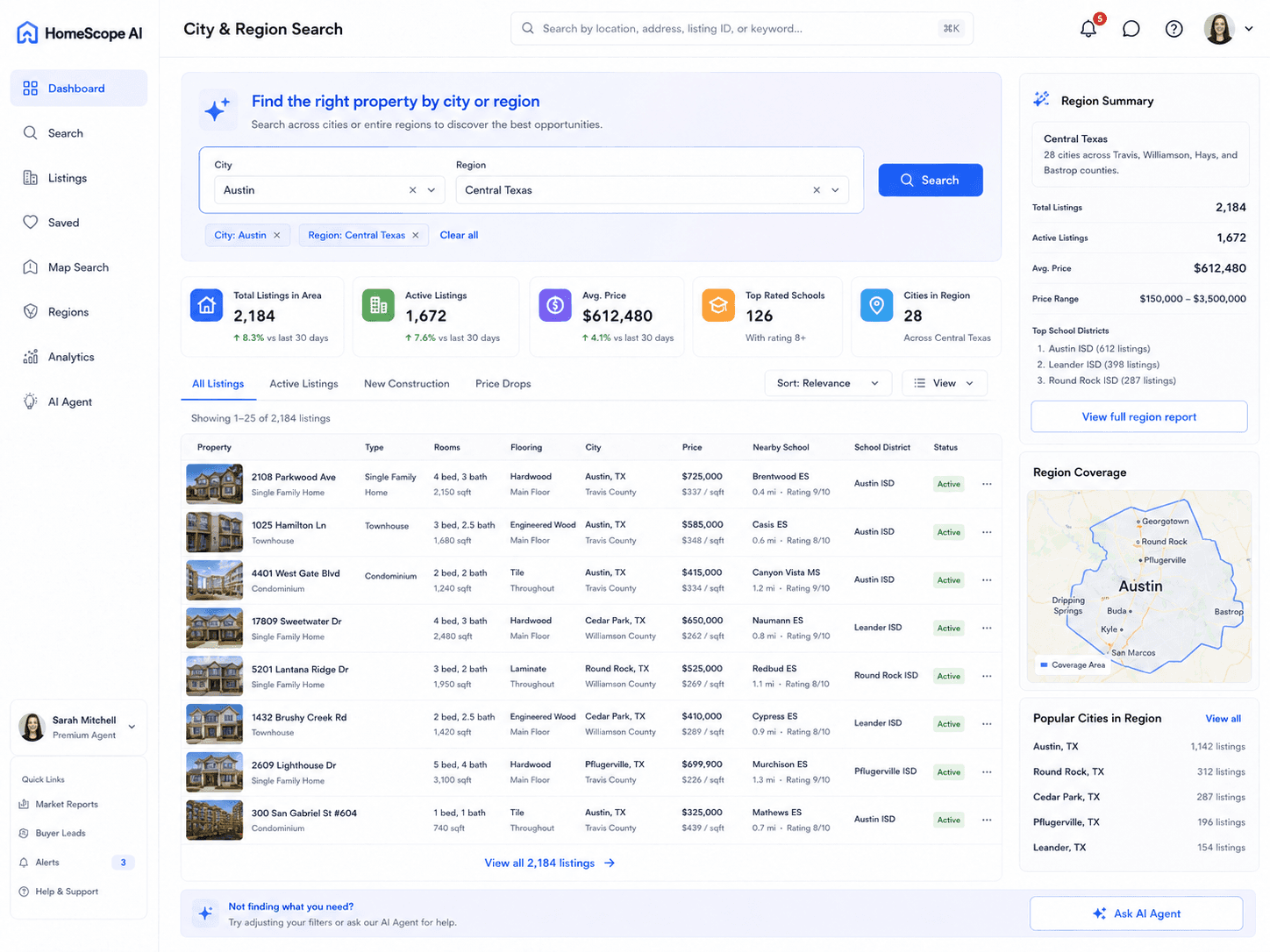
Task: Open more options for 1432 Brushy Creek Rd
Action: (x=987, y=724)
